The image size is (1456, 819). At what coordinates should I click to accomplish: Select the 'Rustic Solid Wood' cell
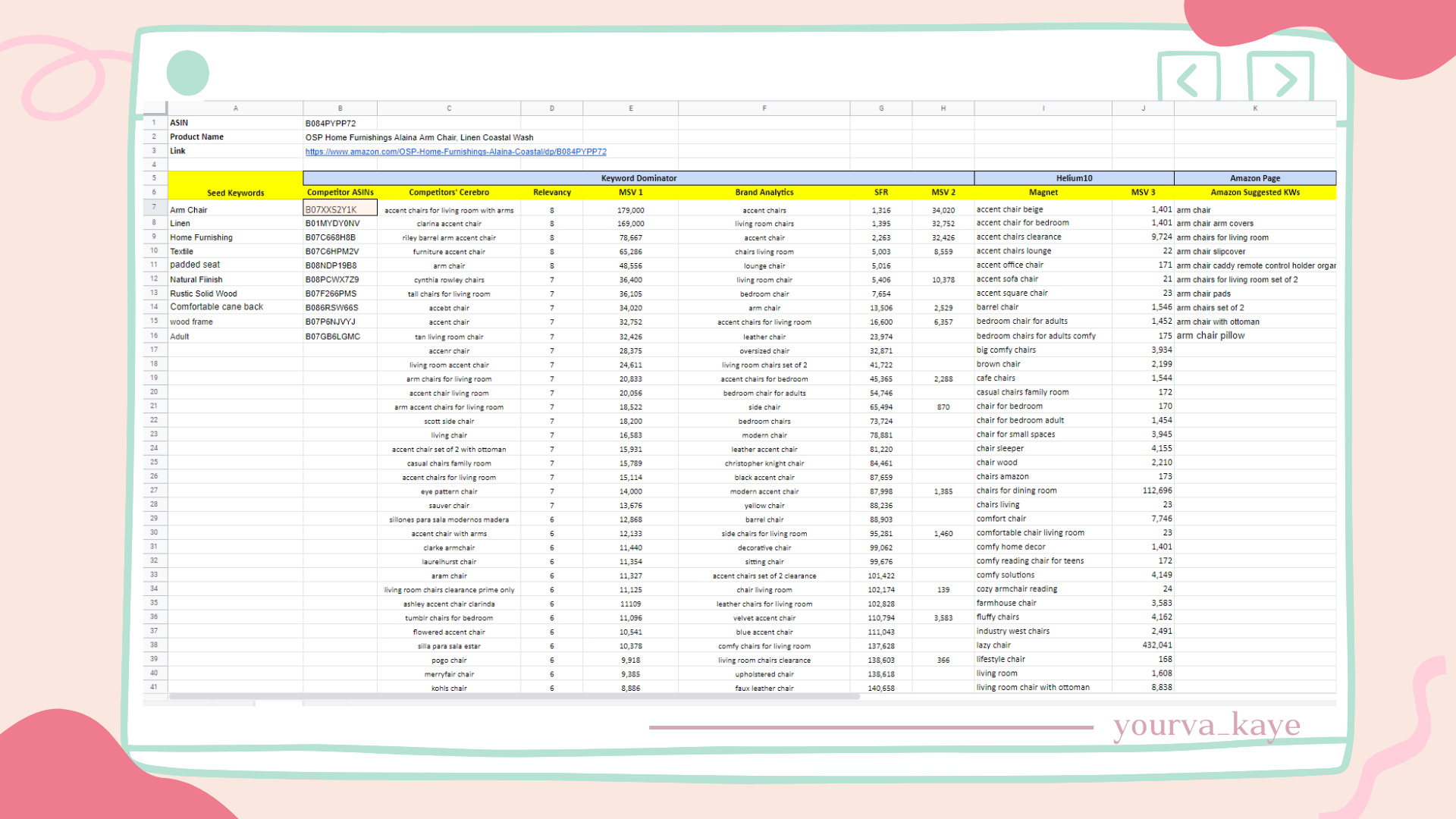click(x=236, y=293)
